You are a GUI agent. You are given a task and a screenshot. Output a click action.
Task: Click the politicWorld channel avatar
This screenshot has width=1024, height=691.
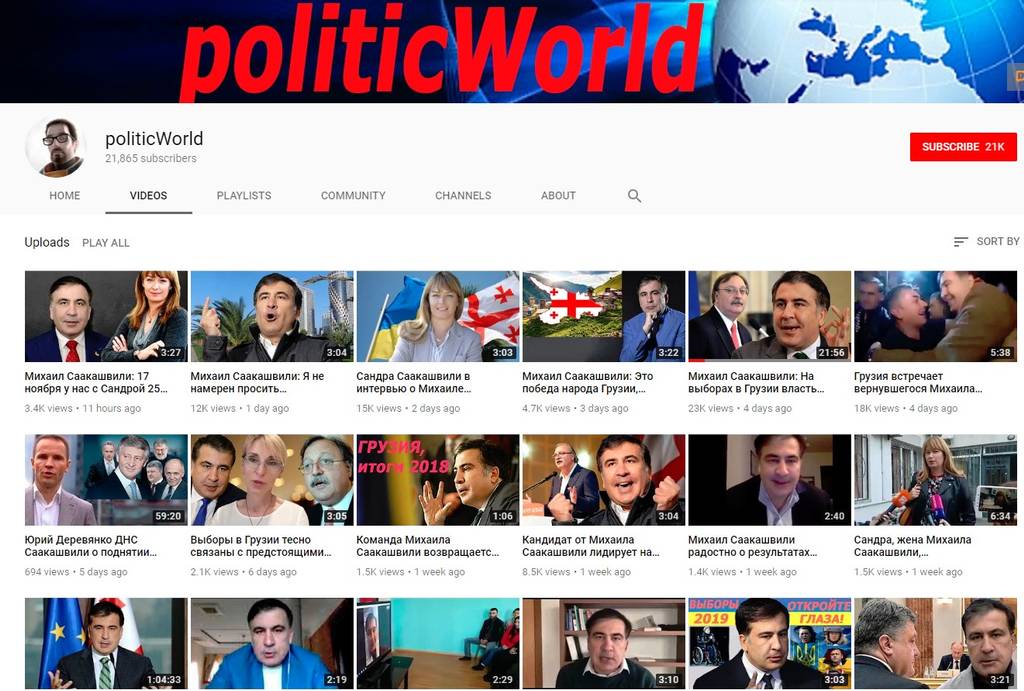[56, 148]
